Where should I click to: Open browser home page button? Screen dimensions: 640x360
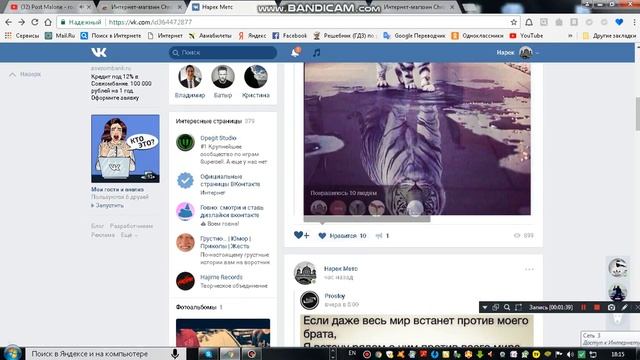[x=48, y=22]
